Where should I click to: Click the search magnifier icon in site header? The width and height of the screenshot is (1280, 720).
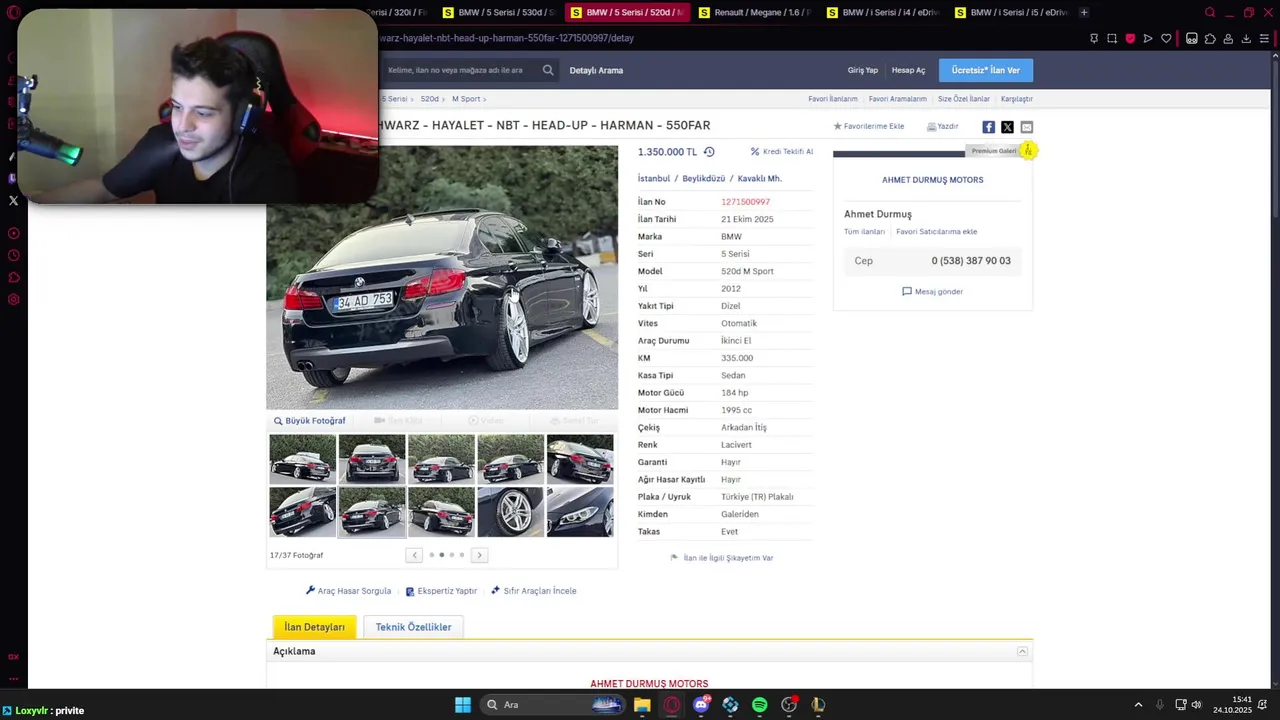[548, 70]
